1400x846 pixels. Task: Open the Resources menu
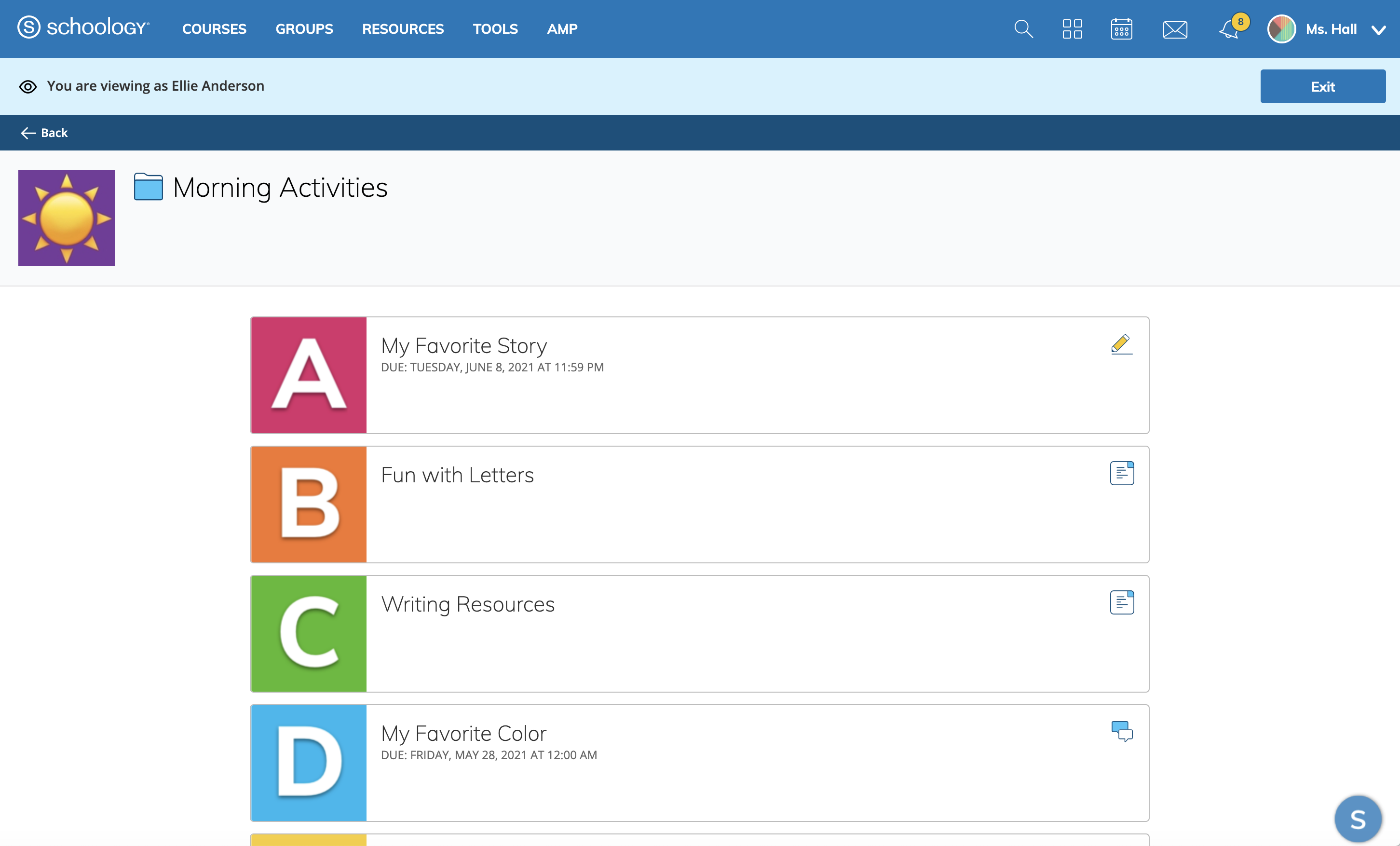pos(403,29)
